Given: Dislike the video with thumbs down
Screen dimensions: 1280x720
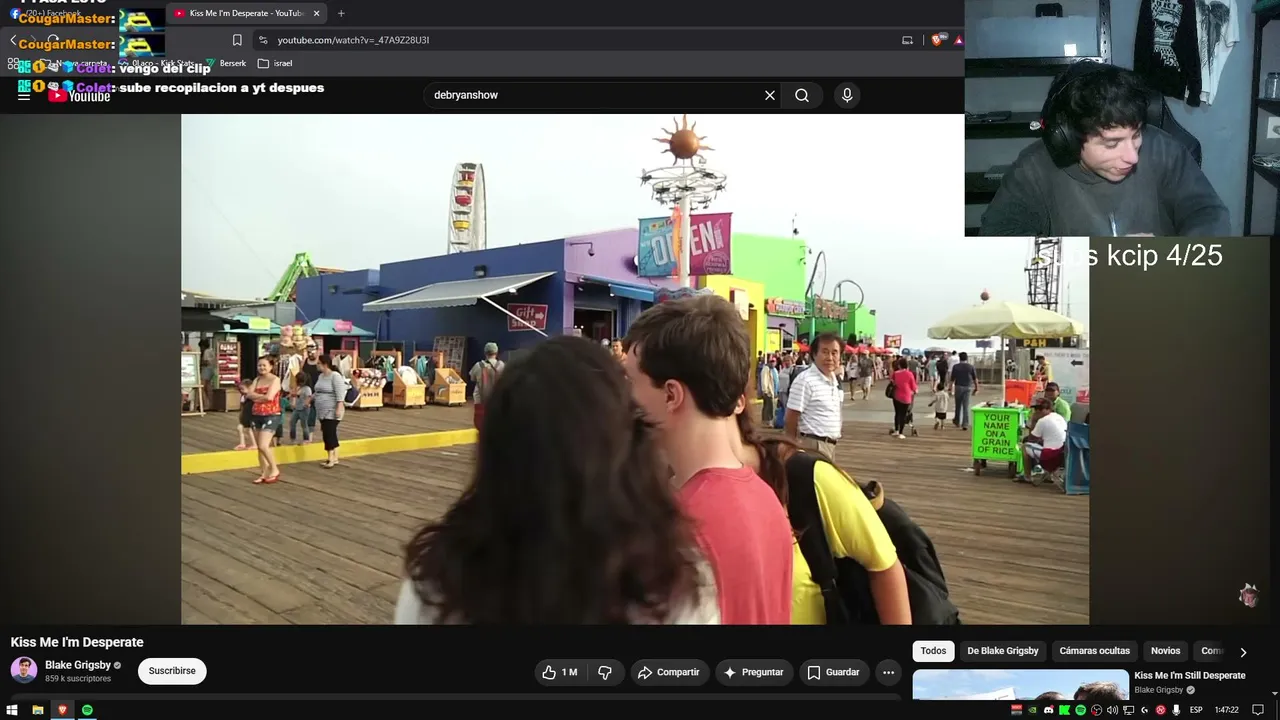Looking at the screenshot, I should coord(604,672).
